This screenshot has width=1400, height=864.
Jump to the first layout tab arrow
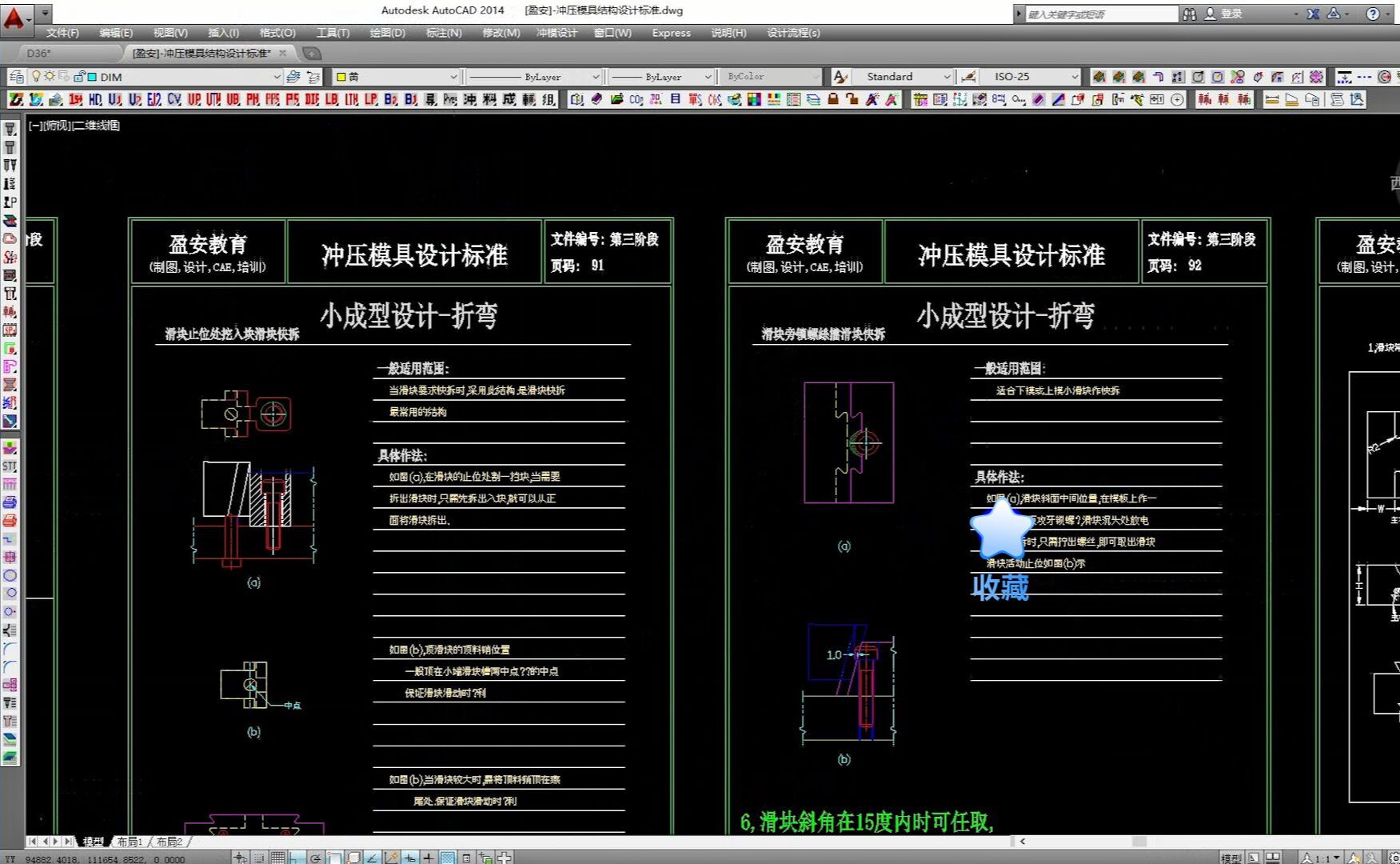tap(32, 842)
